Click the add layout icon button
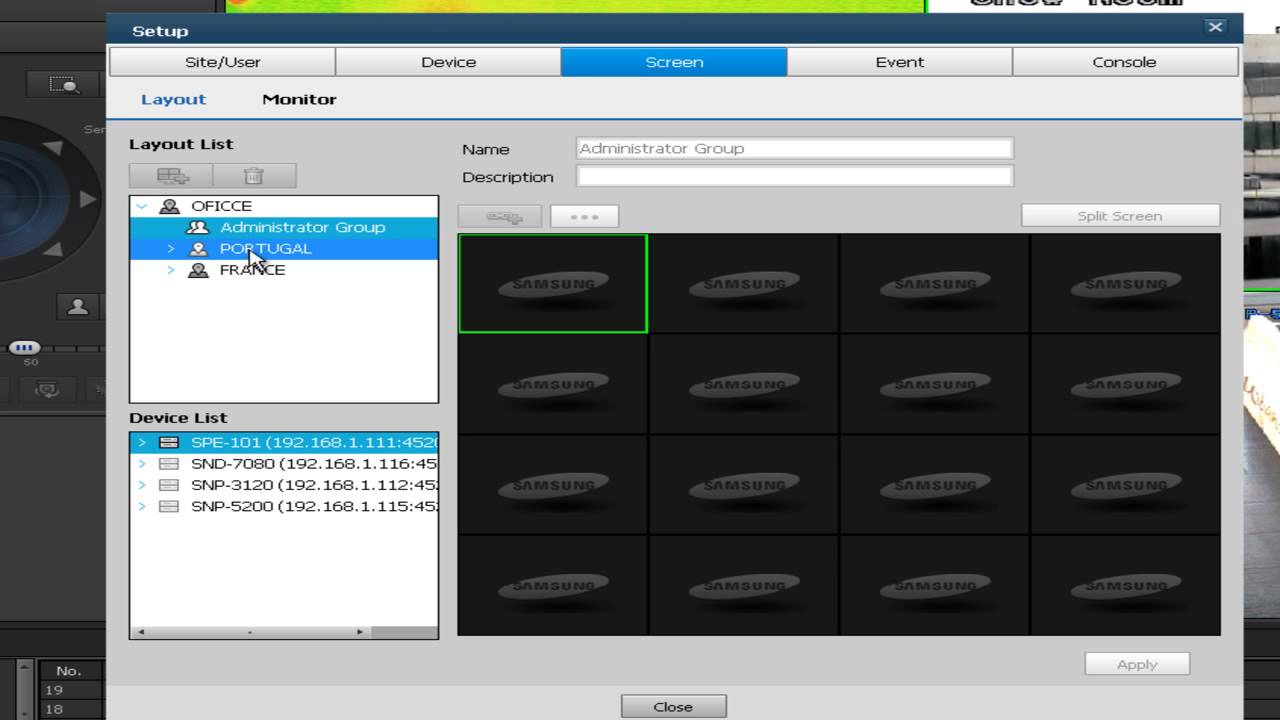Screen dimensions: 1280x720 (x=171, y=176)
